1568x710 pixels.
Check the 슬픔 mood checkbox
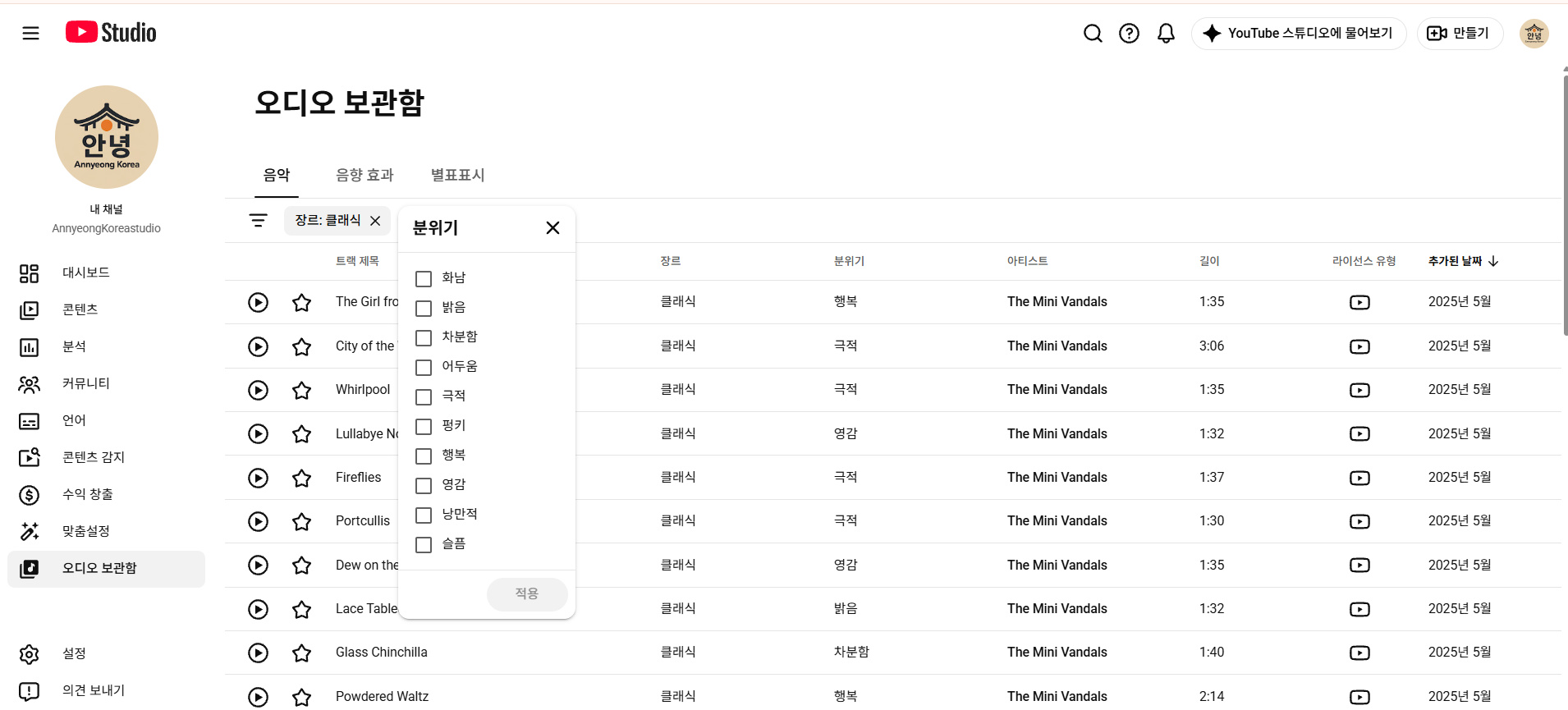coord(424,545)
